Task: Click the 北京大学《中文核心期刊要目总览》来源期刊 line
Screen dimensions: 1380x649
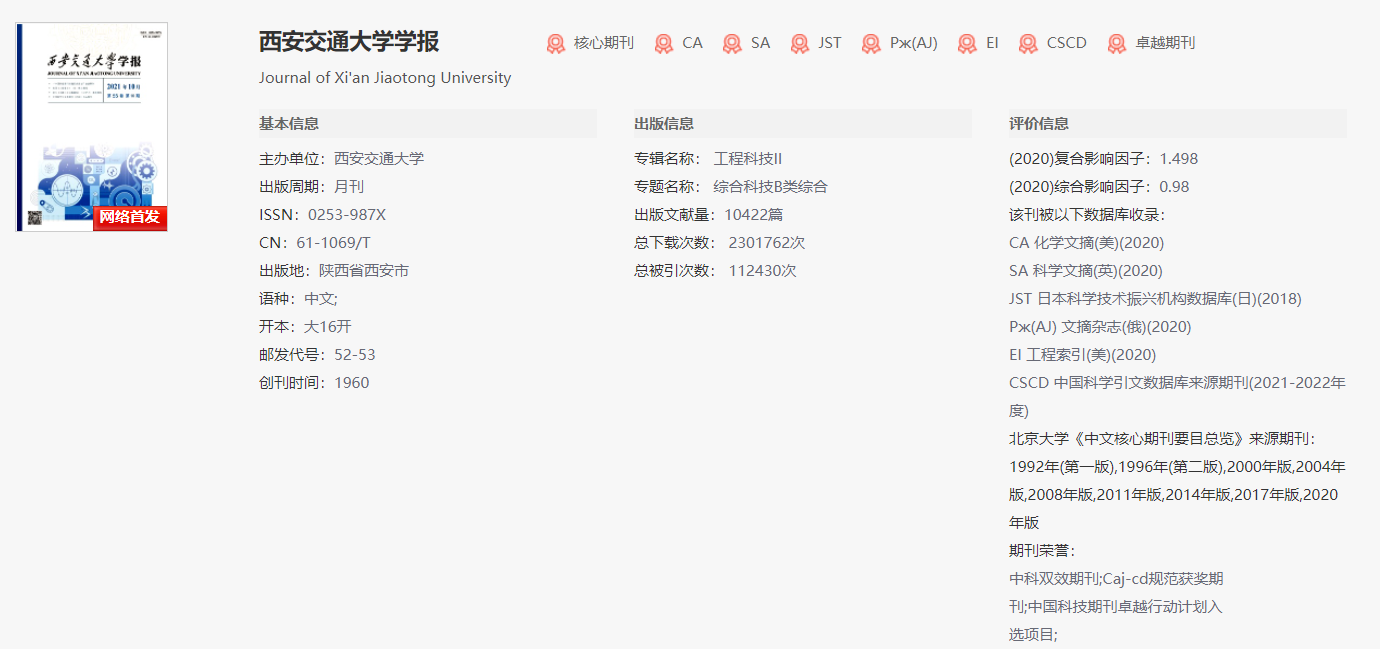Action: [x=1163, y=439]
